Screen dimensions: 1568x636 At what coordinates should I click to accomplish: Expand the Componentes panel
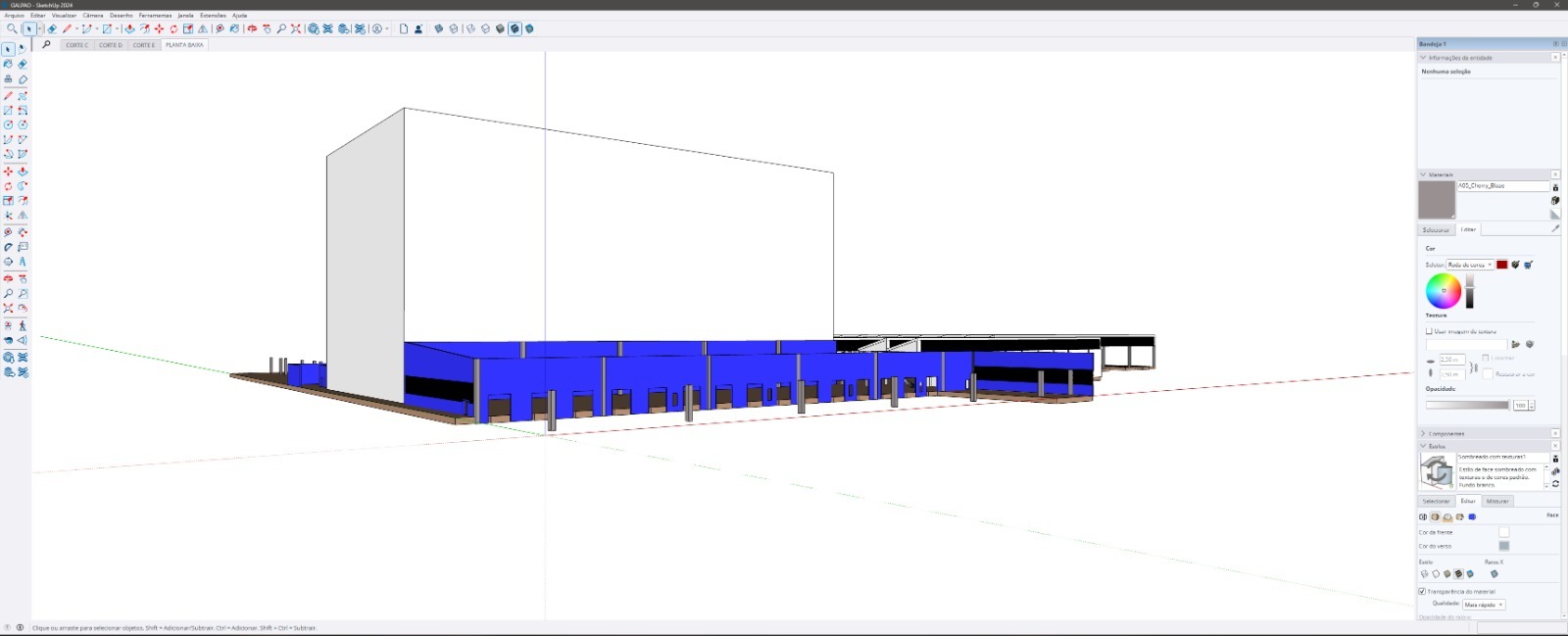[1423, 433]
